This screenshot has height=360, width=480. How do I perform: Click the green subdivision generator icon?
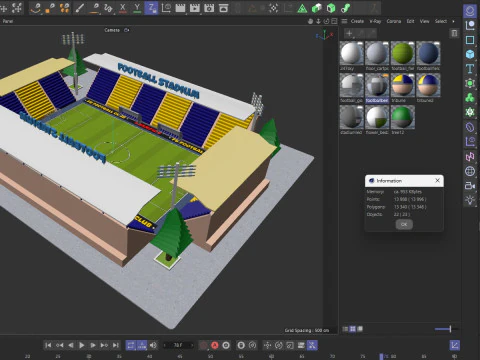coord(470,83)
